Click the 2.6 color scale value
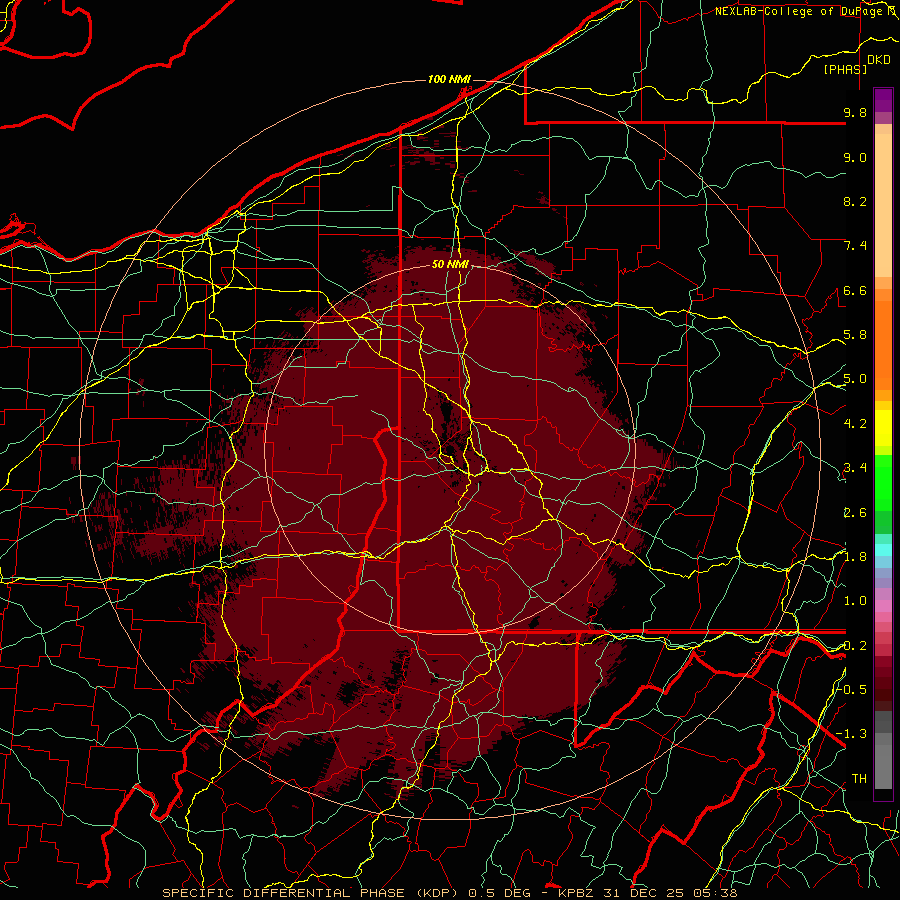This screenshot has height=900, width=900. point(855,513)
